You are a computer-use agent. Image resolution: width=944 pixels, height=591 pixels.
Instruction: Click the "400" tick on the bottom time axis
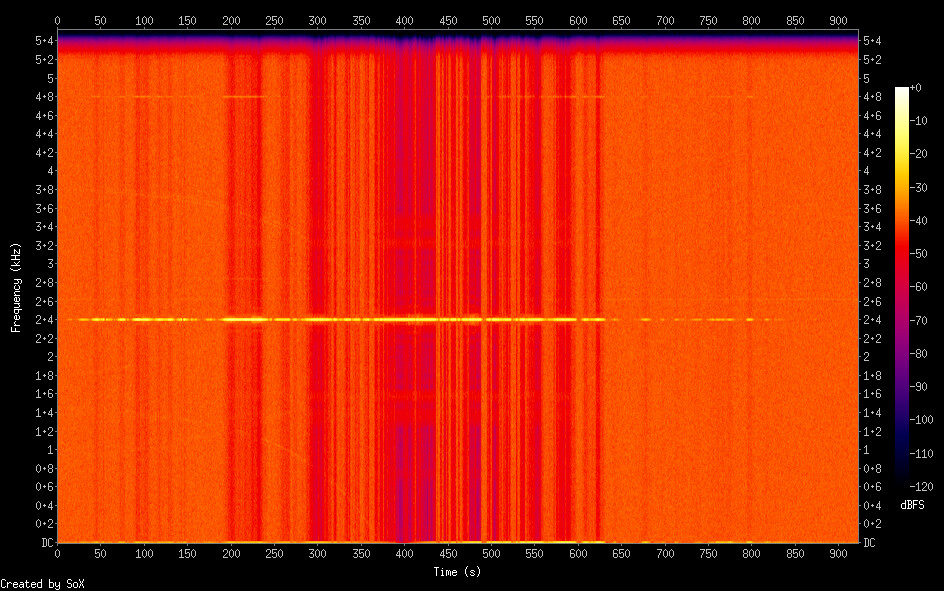(404, 553)
